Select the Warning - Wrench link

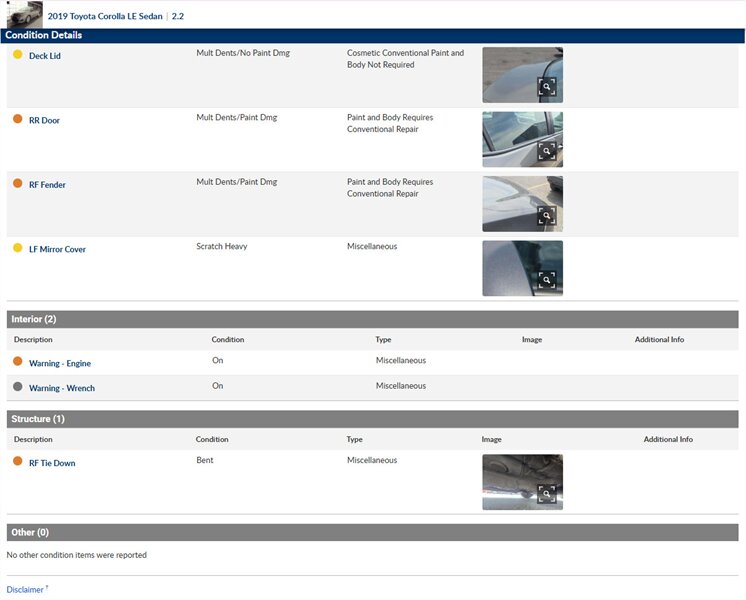point(62,388)
